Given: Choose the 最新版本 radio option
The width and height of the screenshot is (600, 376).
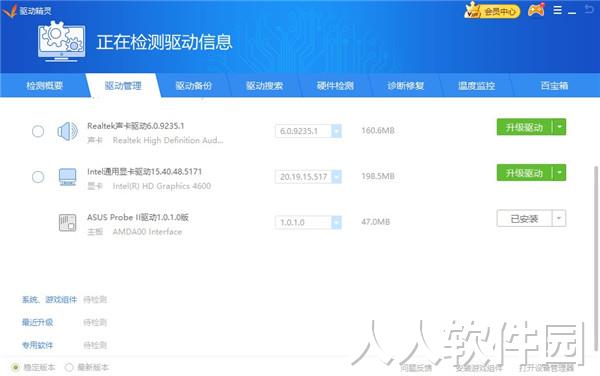Looking at the screenshot, I should tap(69, 368).
